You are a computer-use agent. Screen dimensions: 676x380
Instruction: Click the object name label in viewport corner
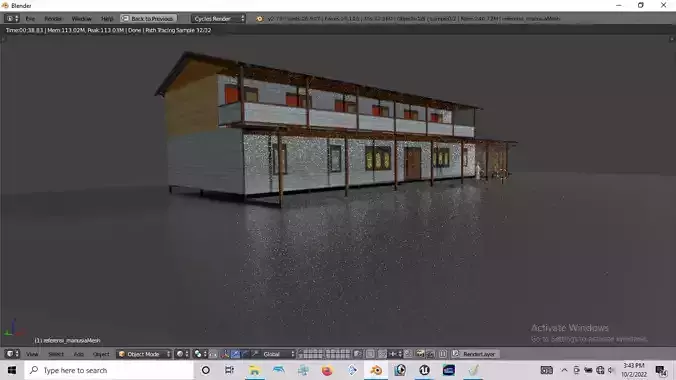point(67,340)
